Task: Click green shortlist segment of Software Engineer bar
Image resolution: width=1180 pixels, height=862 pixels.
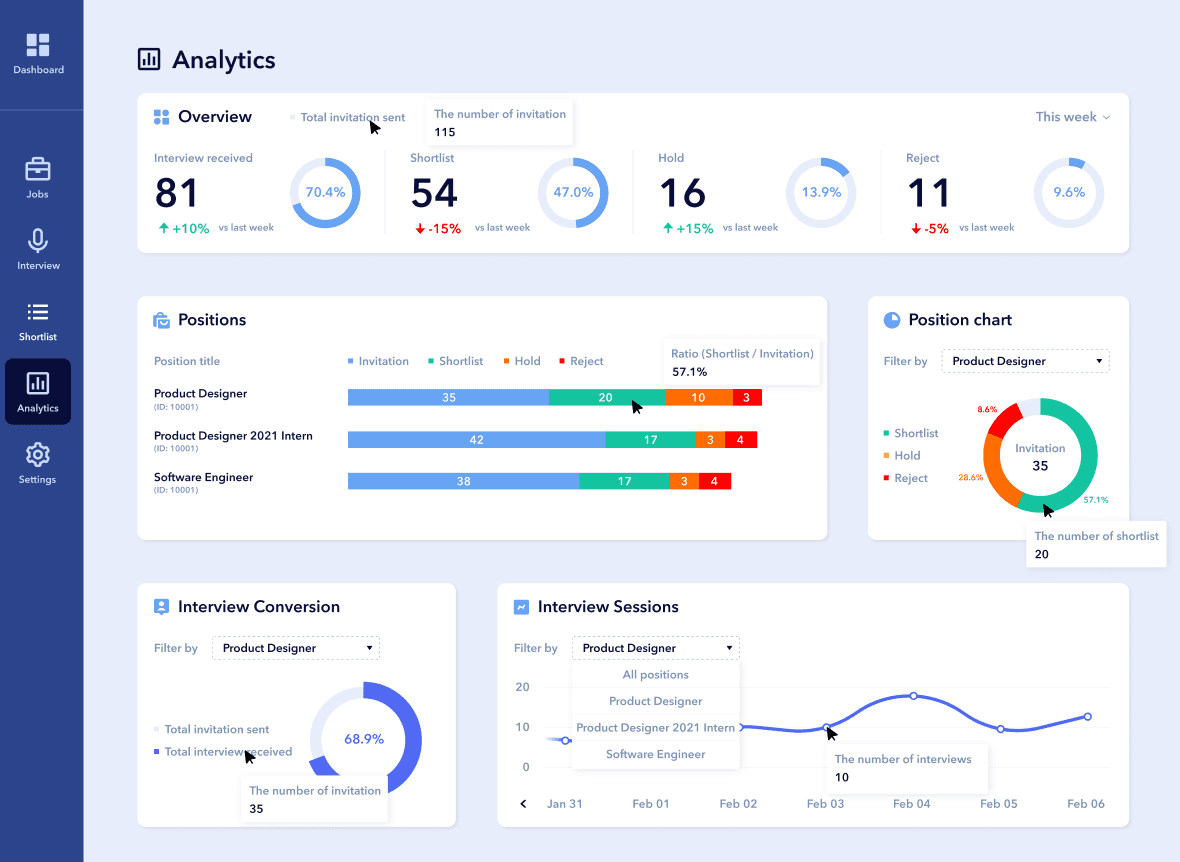Action: pos(624,481)
